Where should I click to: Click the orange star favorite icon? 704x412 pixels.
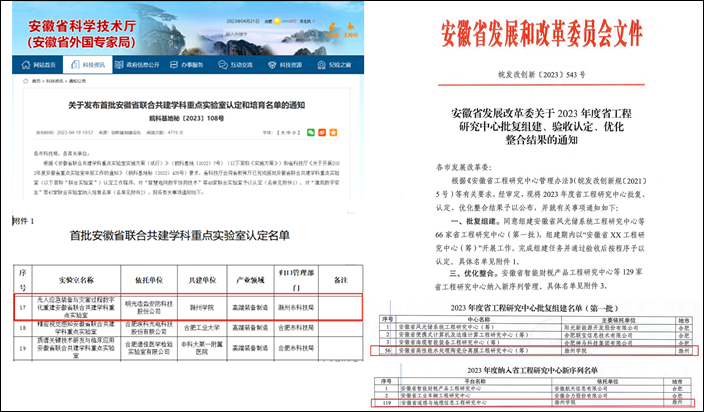(333, 132)
